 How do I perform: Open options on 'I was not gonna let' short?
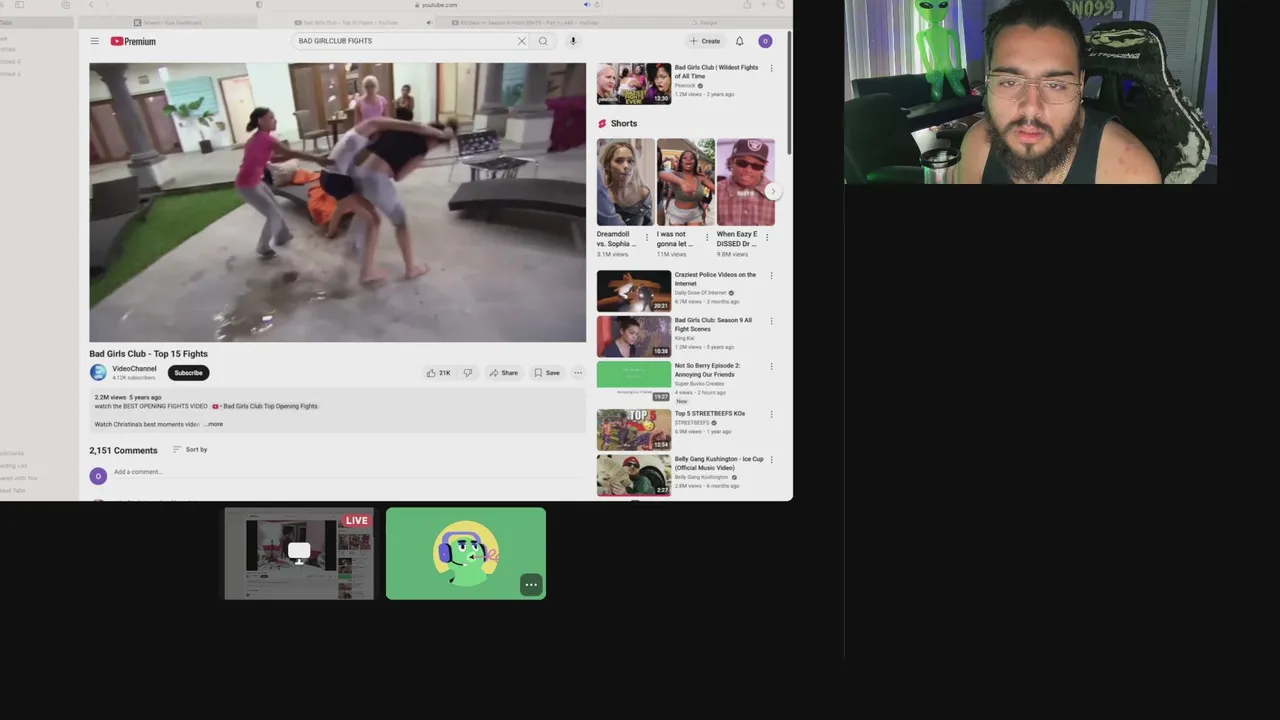point(707,237)
